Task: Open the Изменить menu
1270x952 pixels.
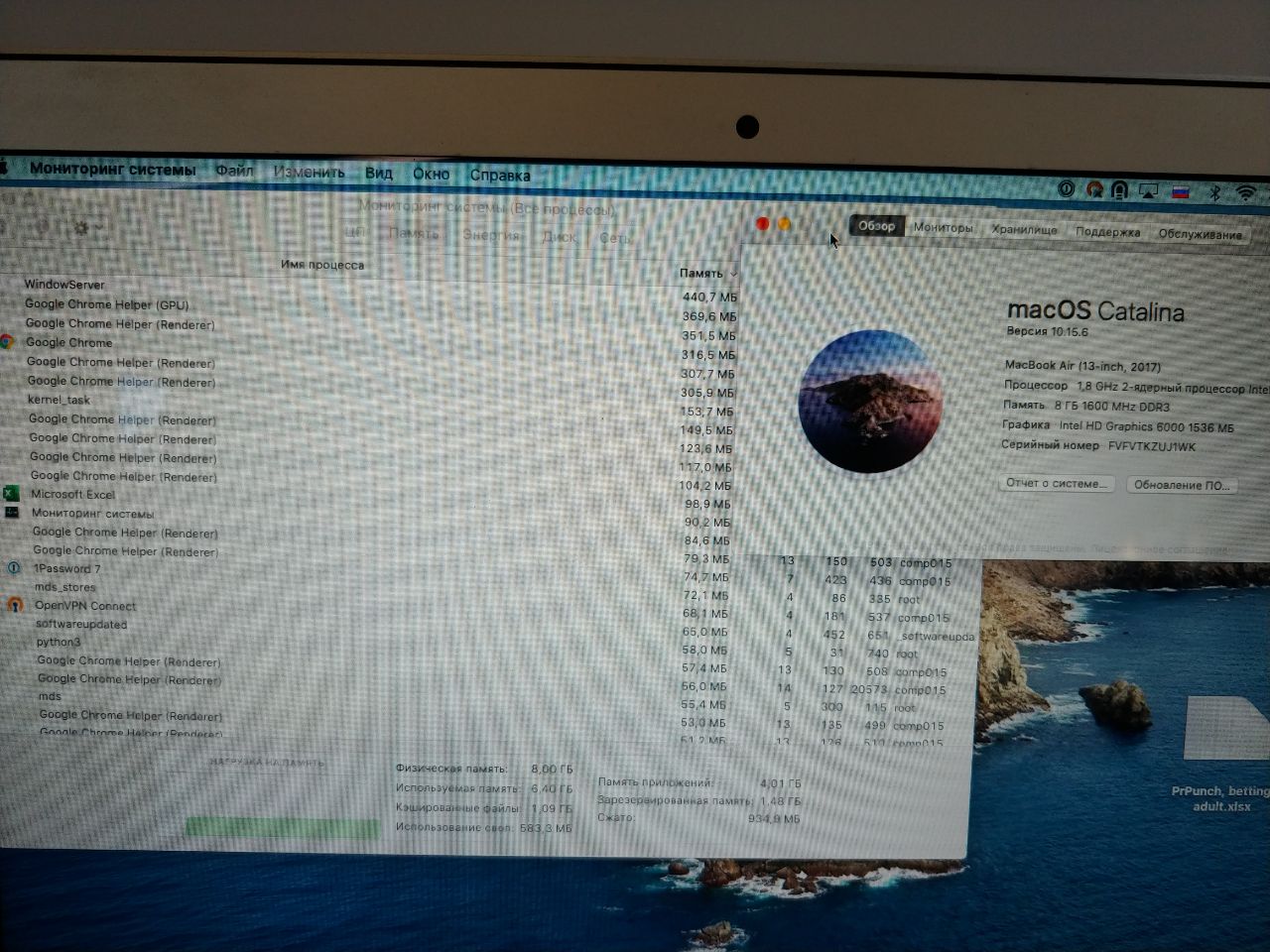Action: pyautogui.click(x=309, y=173)
